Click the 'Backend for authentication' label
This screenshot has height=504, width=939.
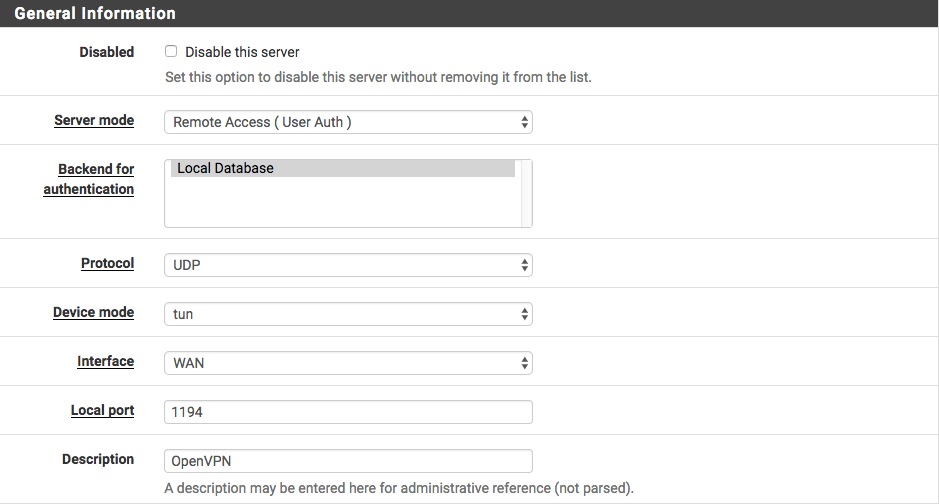coord(89,179)
